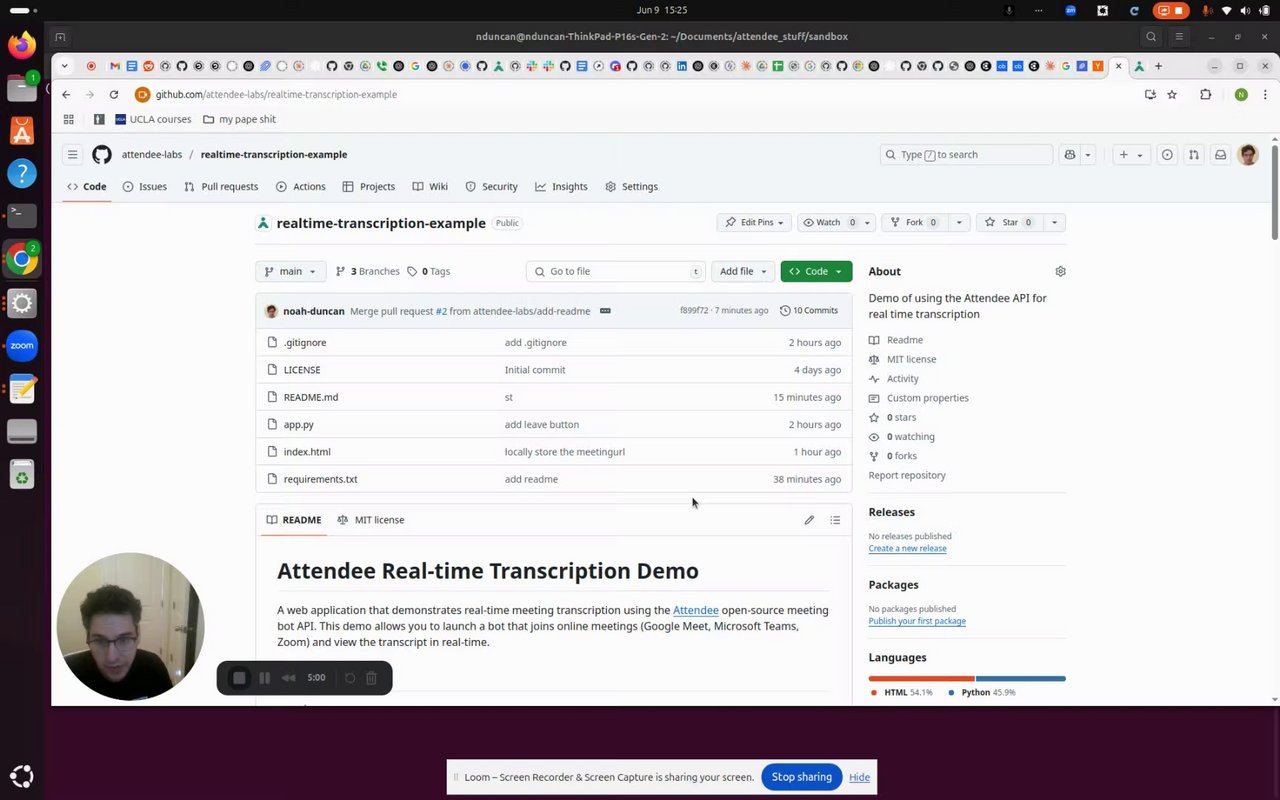Open the Fork options dropdown arrow
1280x800 pixels.
coord(959,222)
